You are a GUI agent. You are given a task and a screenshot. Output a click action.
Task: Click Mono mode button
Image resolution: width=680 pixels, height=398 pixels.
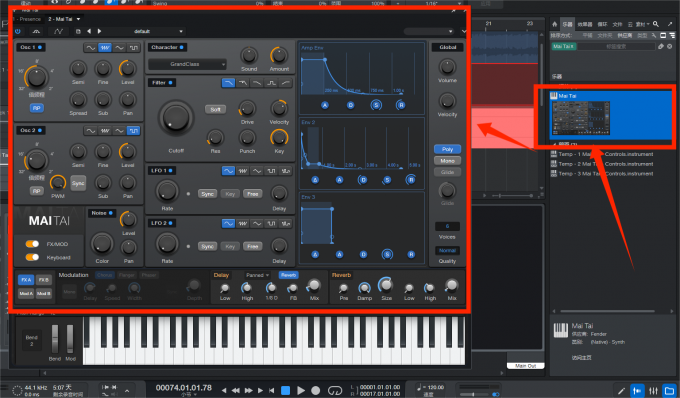click(x=447, y=161)
